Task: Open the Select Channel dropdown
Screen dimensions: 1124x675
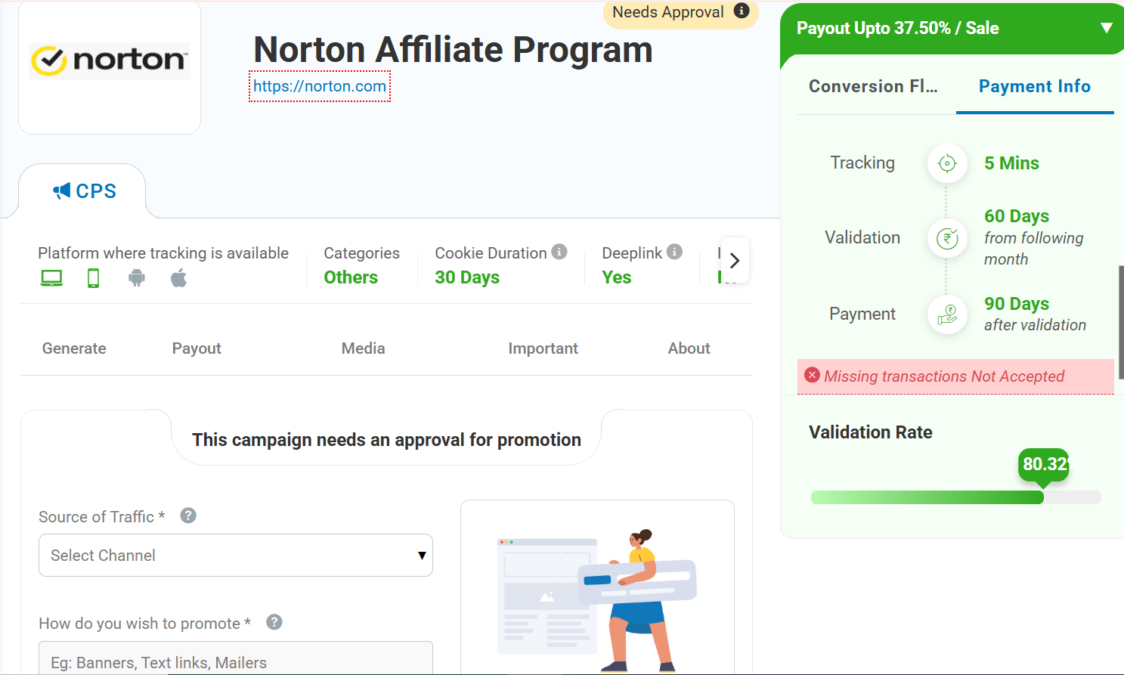Action: [x=235, y=555]
